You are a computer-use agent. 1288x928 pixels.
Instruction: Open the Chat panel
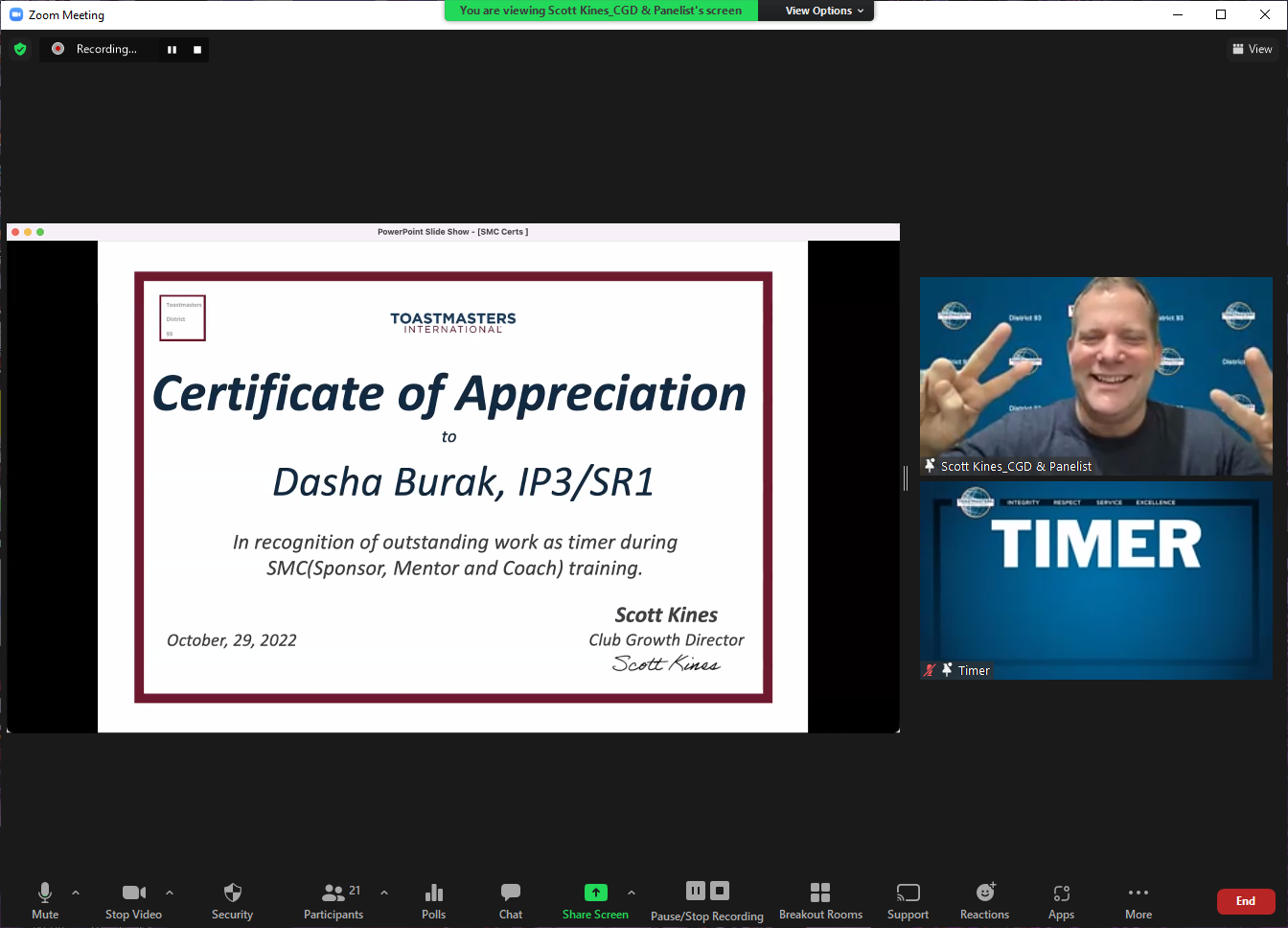(511, 901)
